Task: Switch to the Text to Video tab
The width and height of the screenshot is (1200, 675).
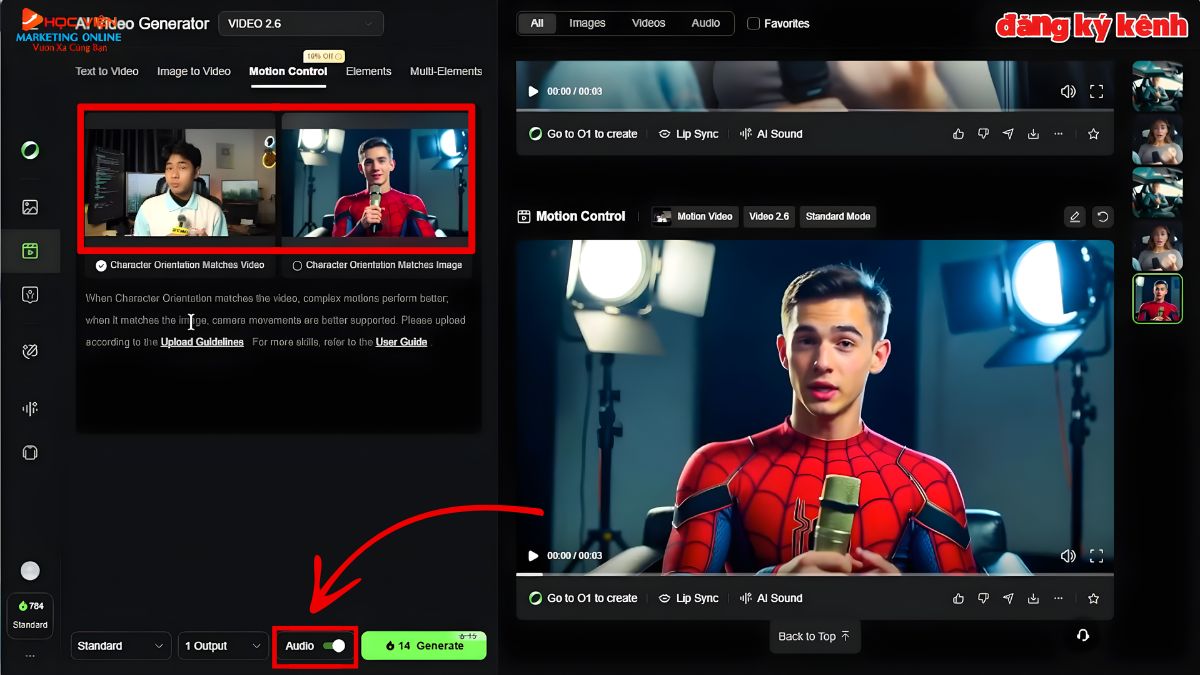Action: pyautogui.click(x=106, y=71)
